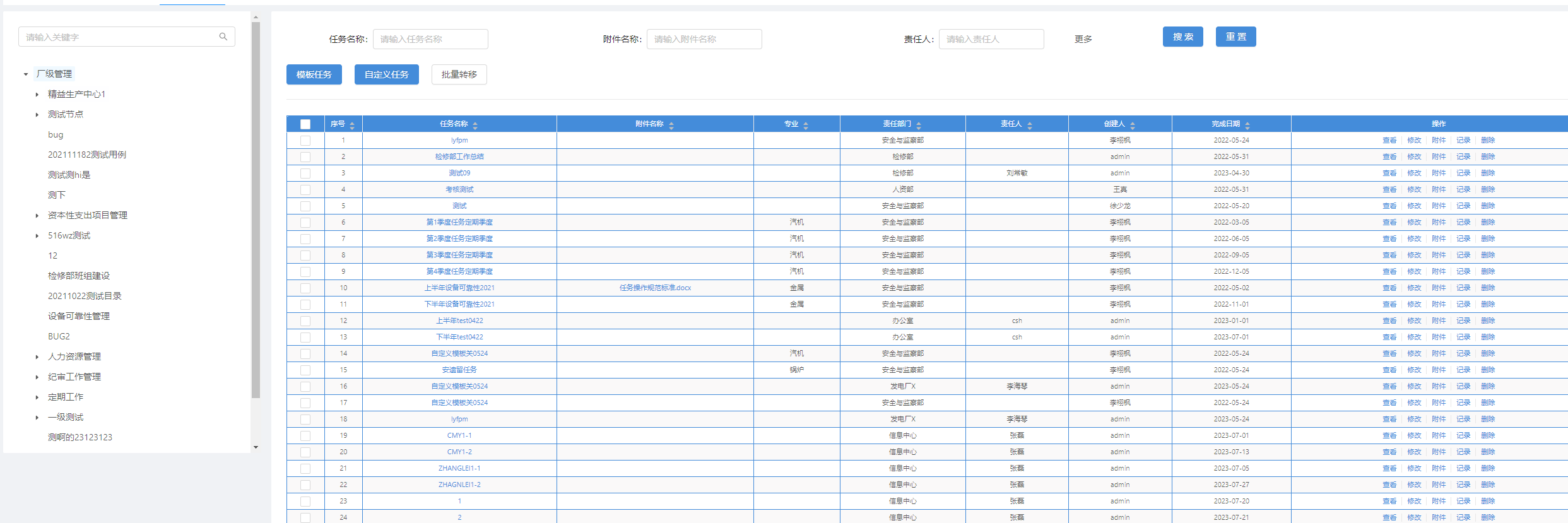1568x523 pixels.
Task: Expand the 纪审工作管理 node
Action: (37, 377)
